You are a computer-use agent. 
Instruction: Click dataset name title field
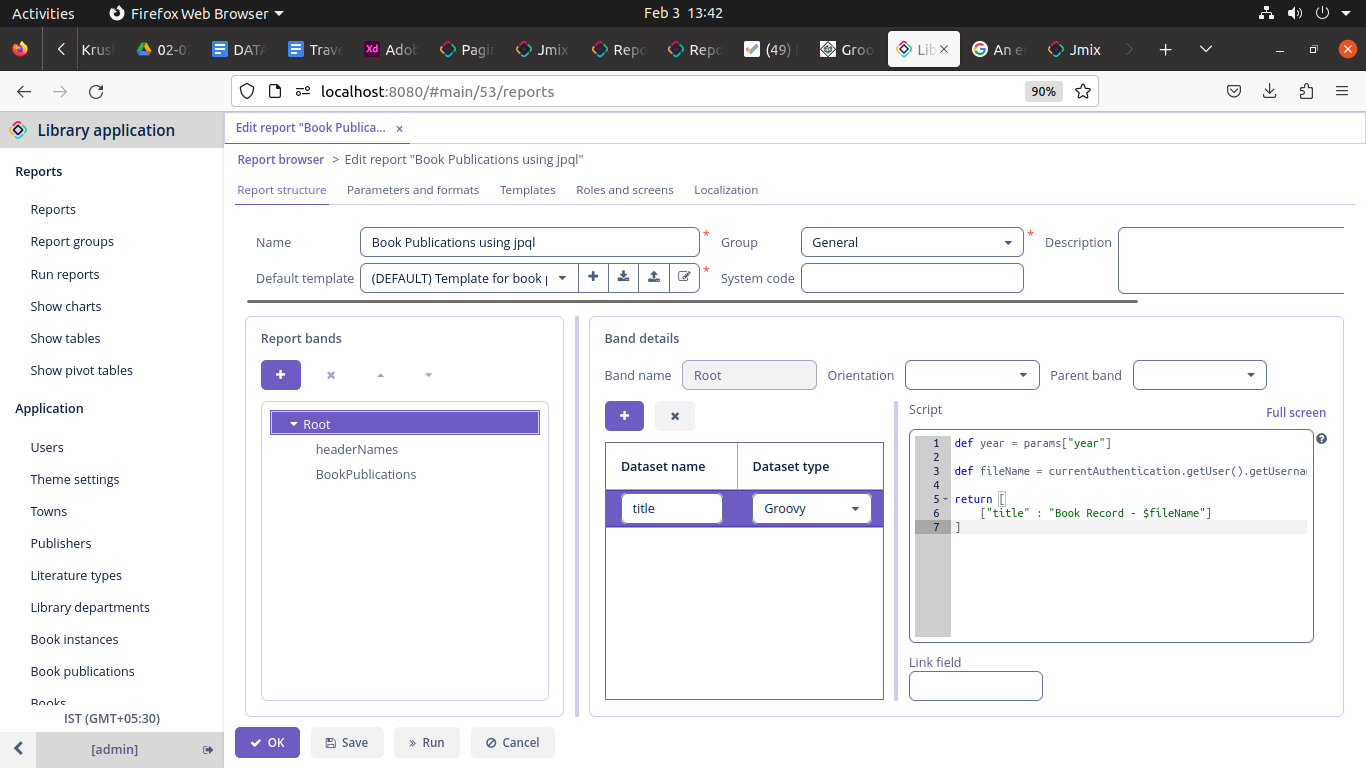(672, 508)
